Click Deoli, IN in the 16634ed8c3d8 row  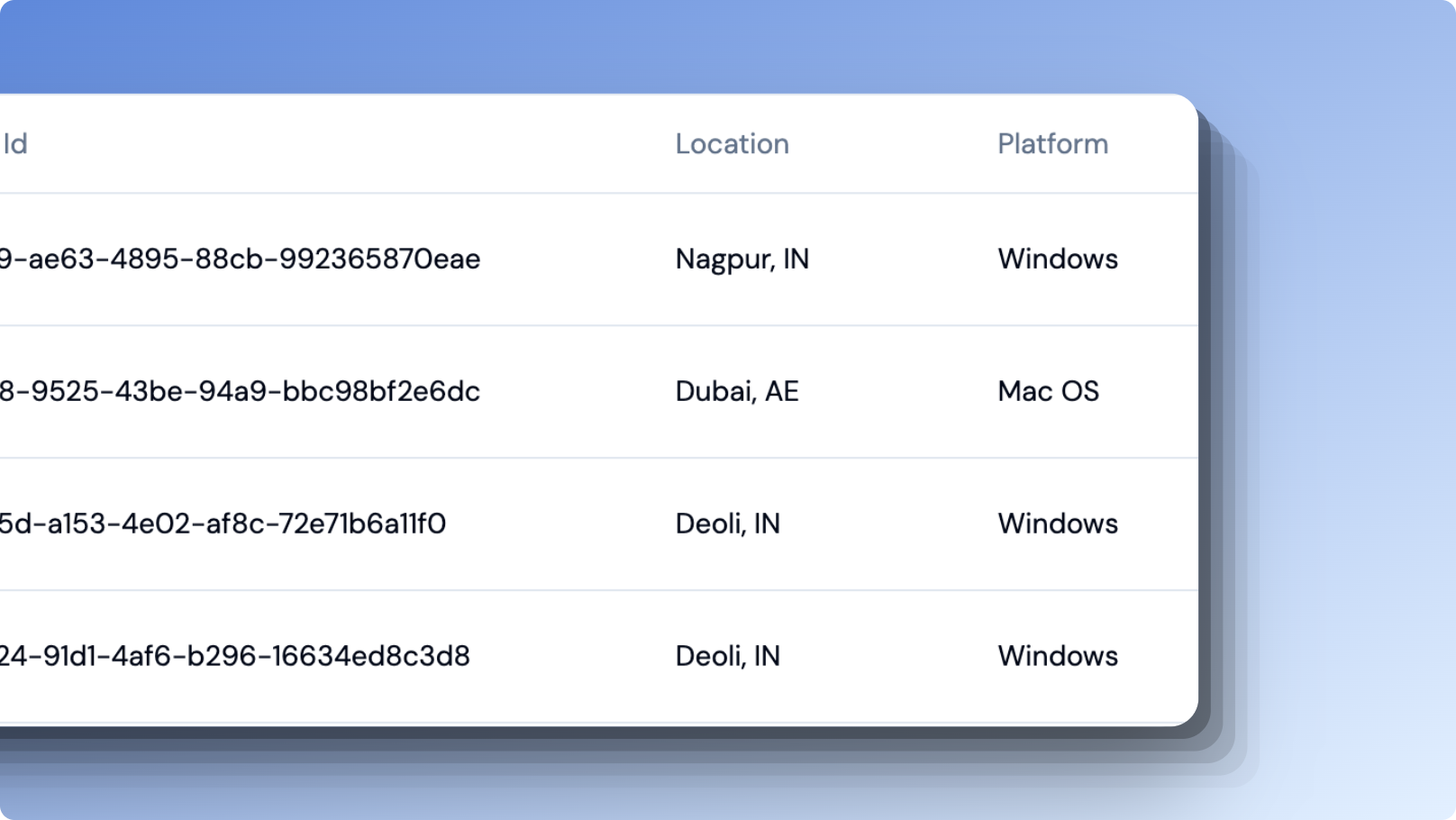coord(727,656)
